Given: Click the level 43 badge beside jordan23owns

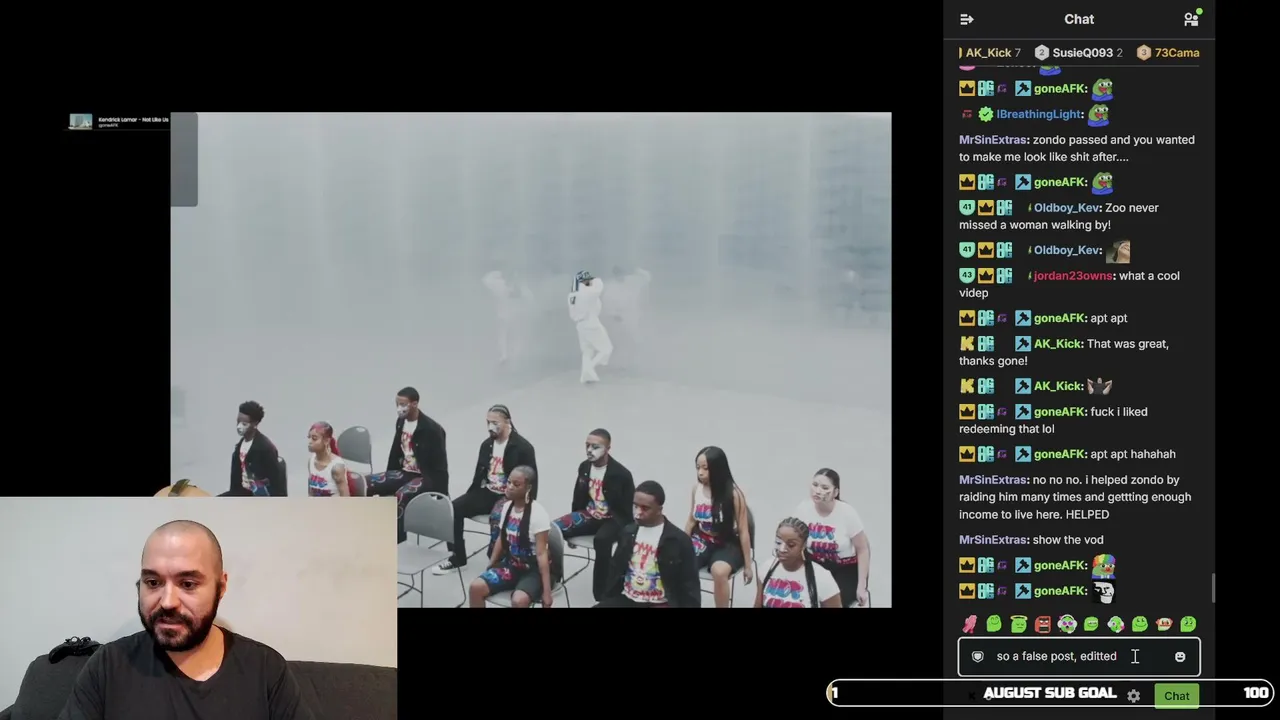Looking at the screenshot, I should [966, 276].
